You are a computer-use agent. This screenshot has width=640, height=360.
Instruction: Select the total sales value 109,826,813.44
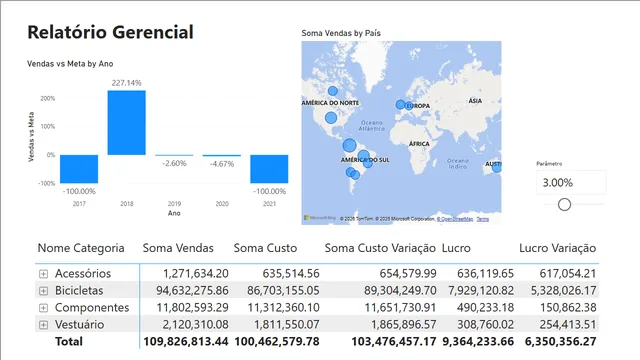pyautogui.click(x=186, y=342)
